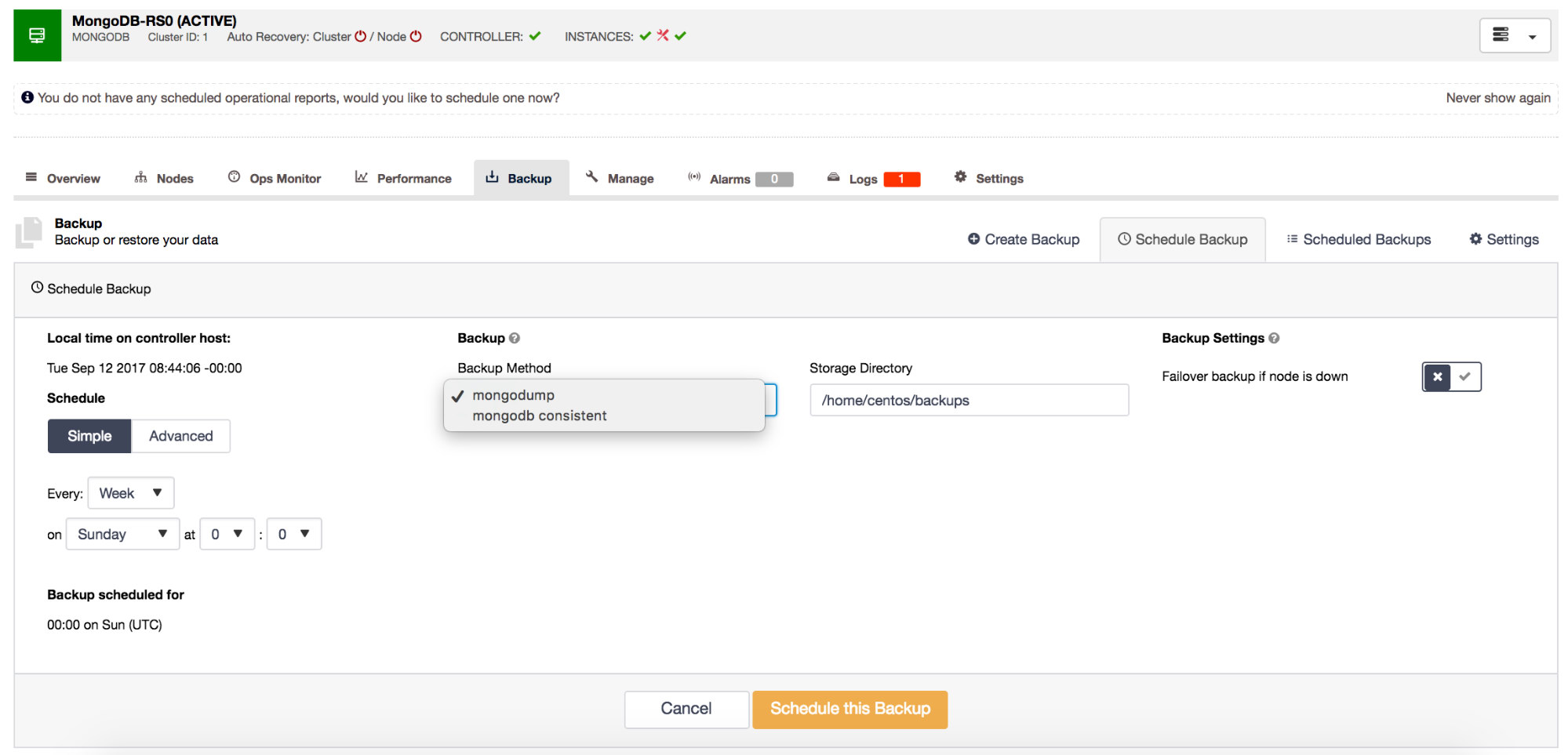The height and width of the screenshot is (755, 1568).
Task: Open the hour dropdown after 'at'
Action: 227,534
